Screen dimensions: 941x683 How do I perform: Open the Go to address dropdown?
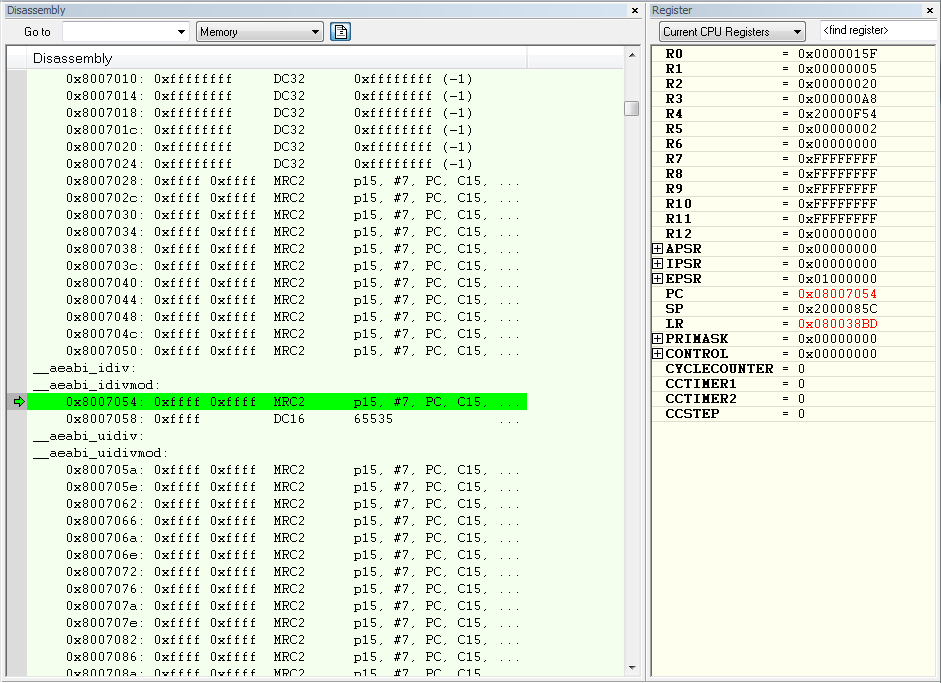point(181,32)
